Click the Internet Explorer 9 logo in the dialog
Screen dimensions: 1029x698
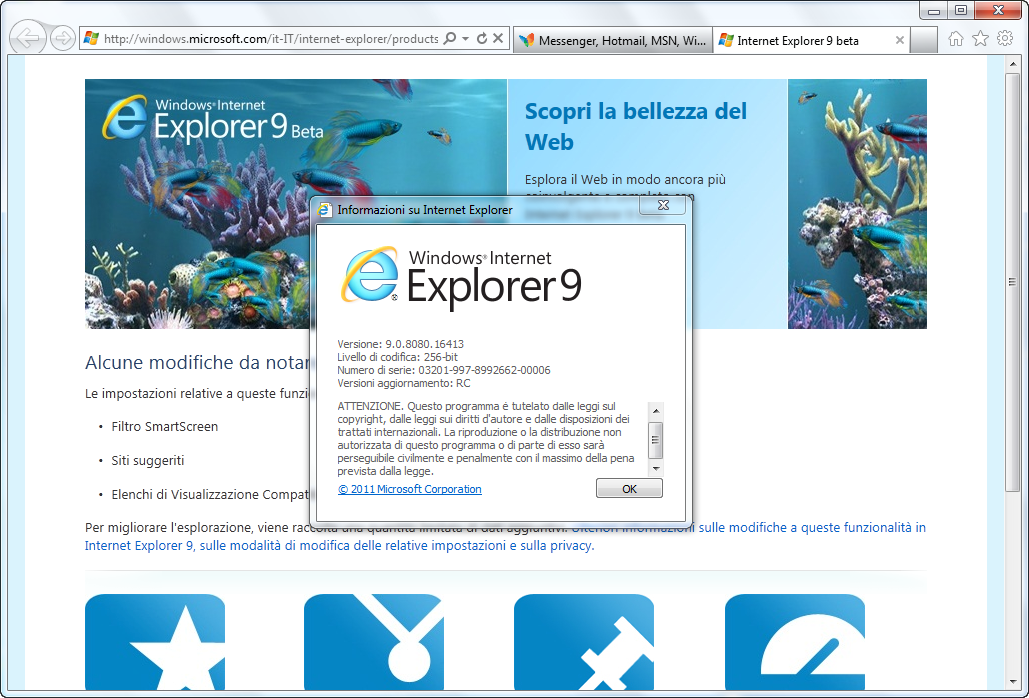pyautogui.click(x=461, y=277)
